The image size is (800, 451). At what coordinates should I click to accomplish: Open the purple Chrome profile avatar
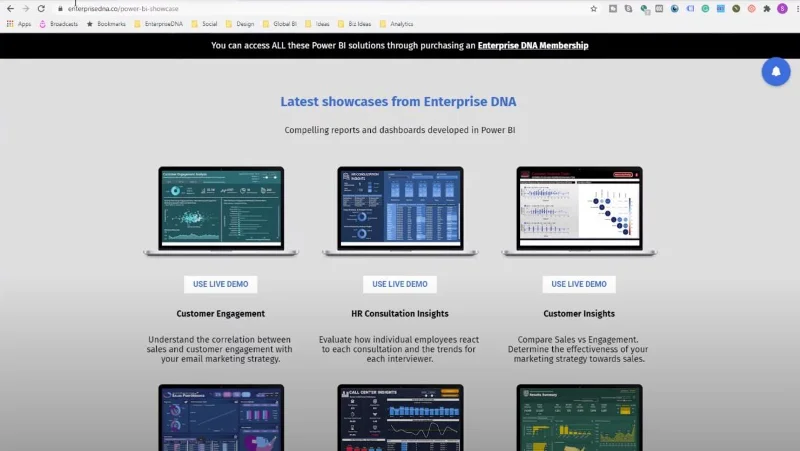pyautogui.click(x=782, y=9)
